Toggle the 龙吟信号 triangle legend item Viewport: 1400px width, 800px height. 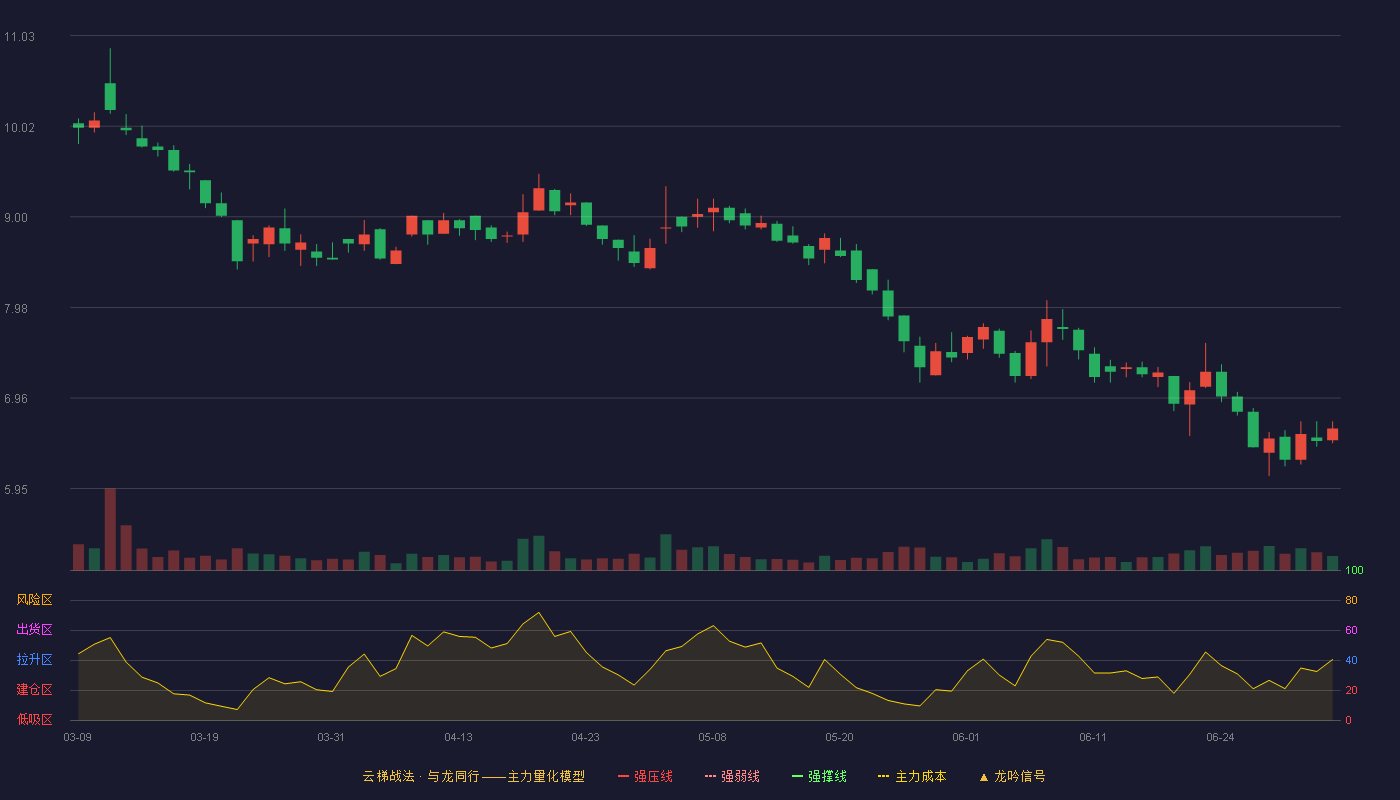pyautogui.click(x=1012, y=776)
